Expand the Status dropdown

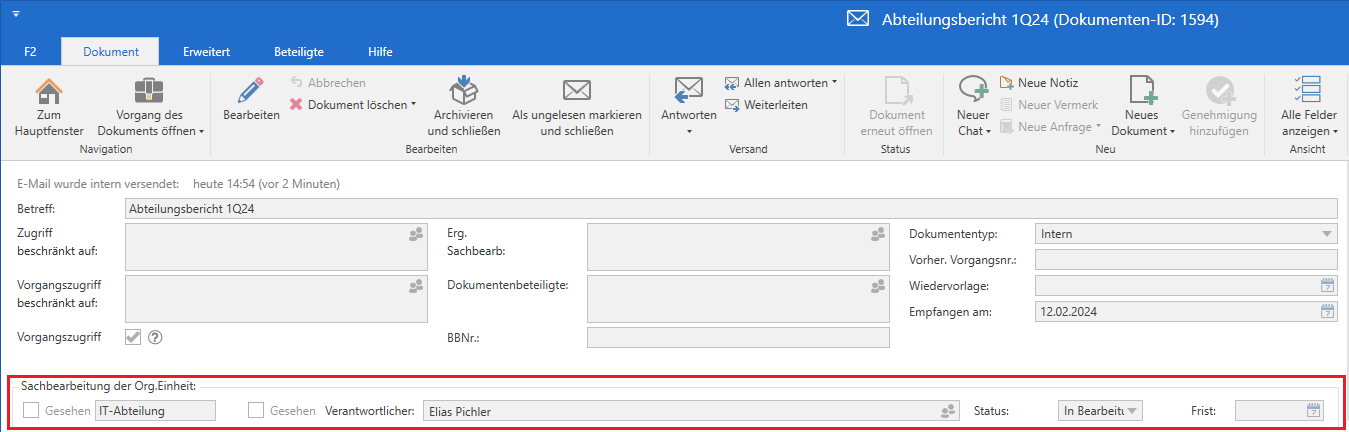coord(1132,410)
